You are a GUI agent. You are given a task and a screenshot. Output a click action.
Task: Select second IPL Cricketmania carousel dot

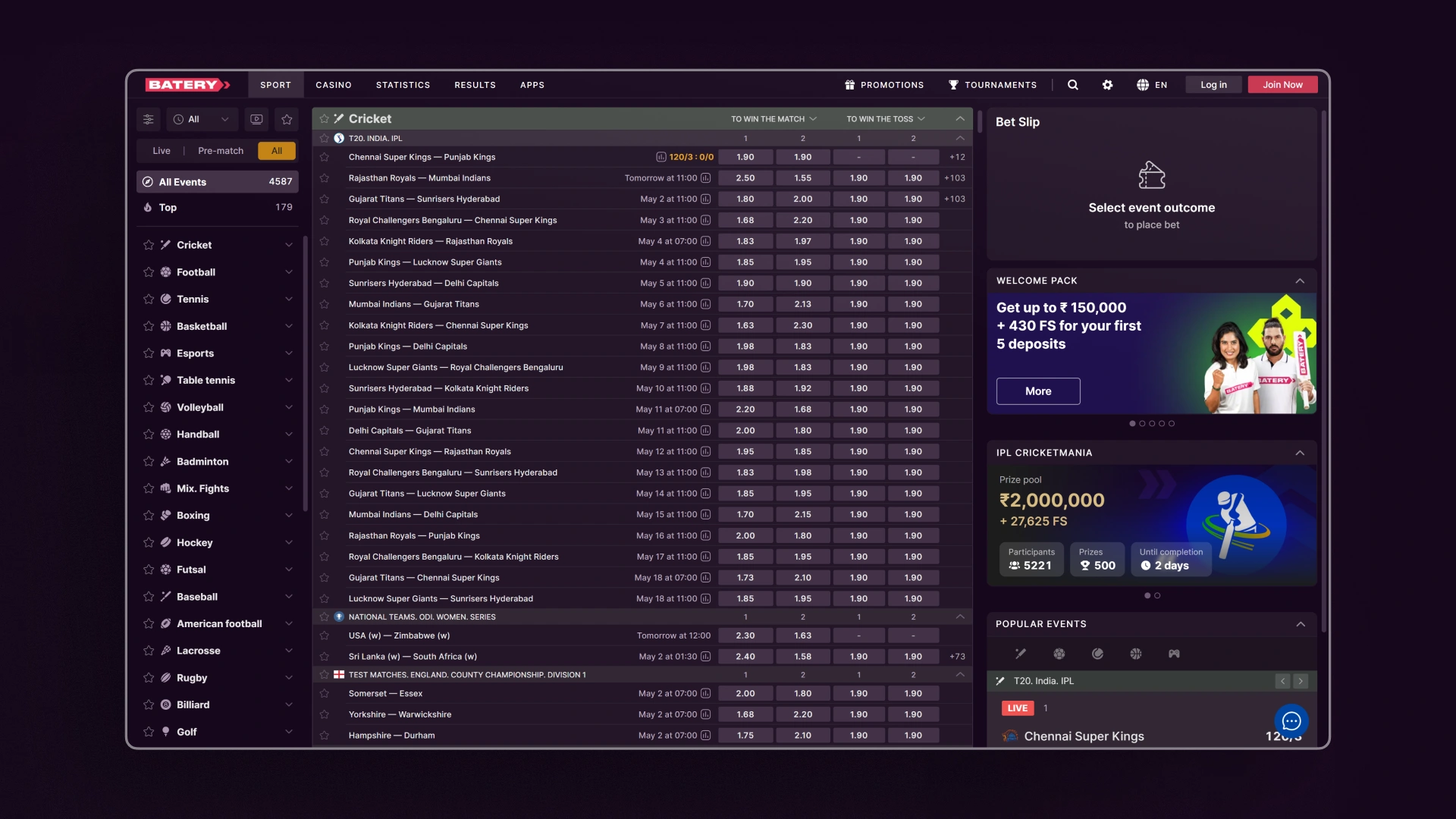1157,596
